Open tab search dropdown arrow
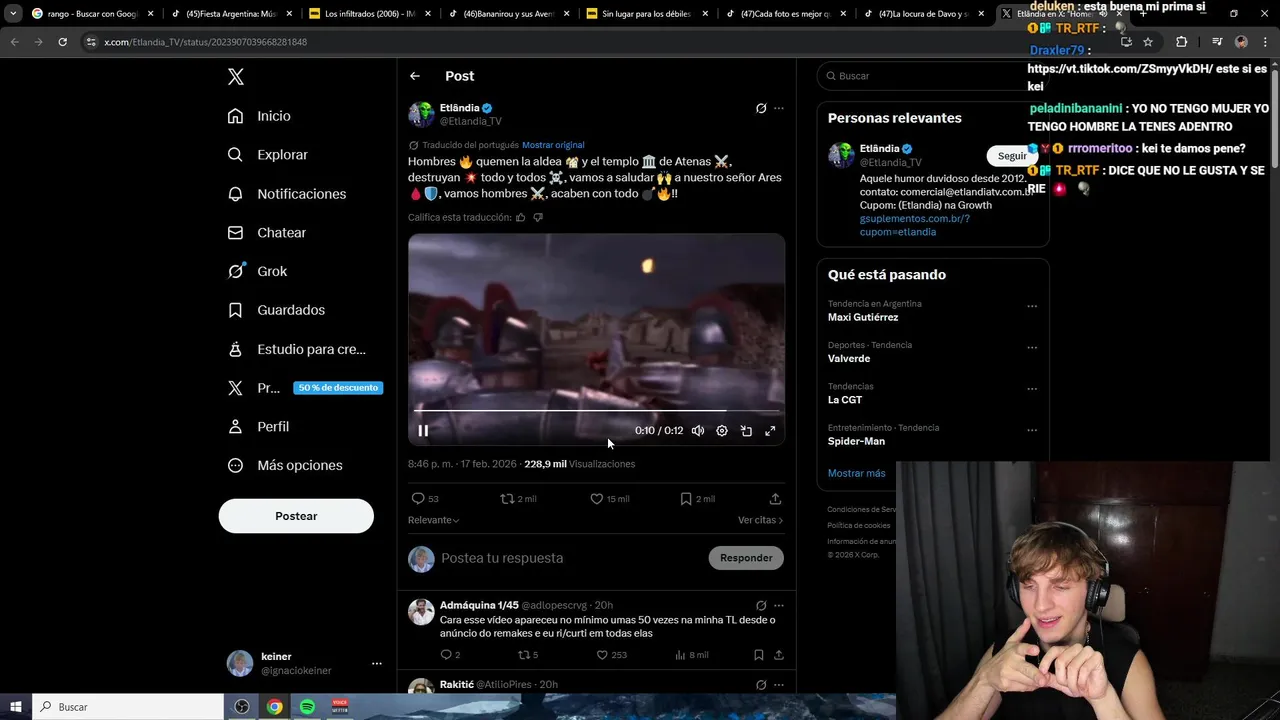Image resolution: width=1280 pixels, height=720 pixels. (13, 14)
